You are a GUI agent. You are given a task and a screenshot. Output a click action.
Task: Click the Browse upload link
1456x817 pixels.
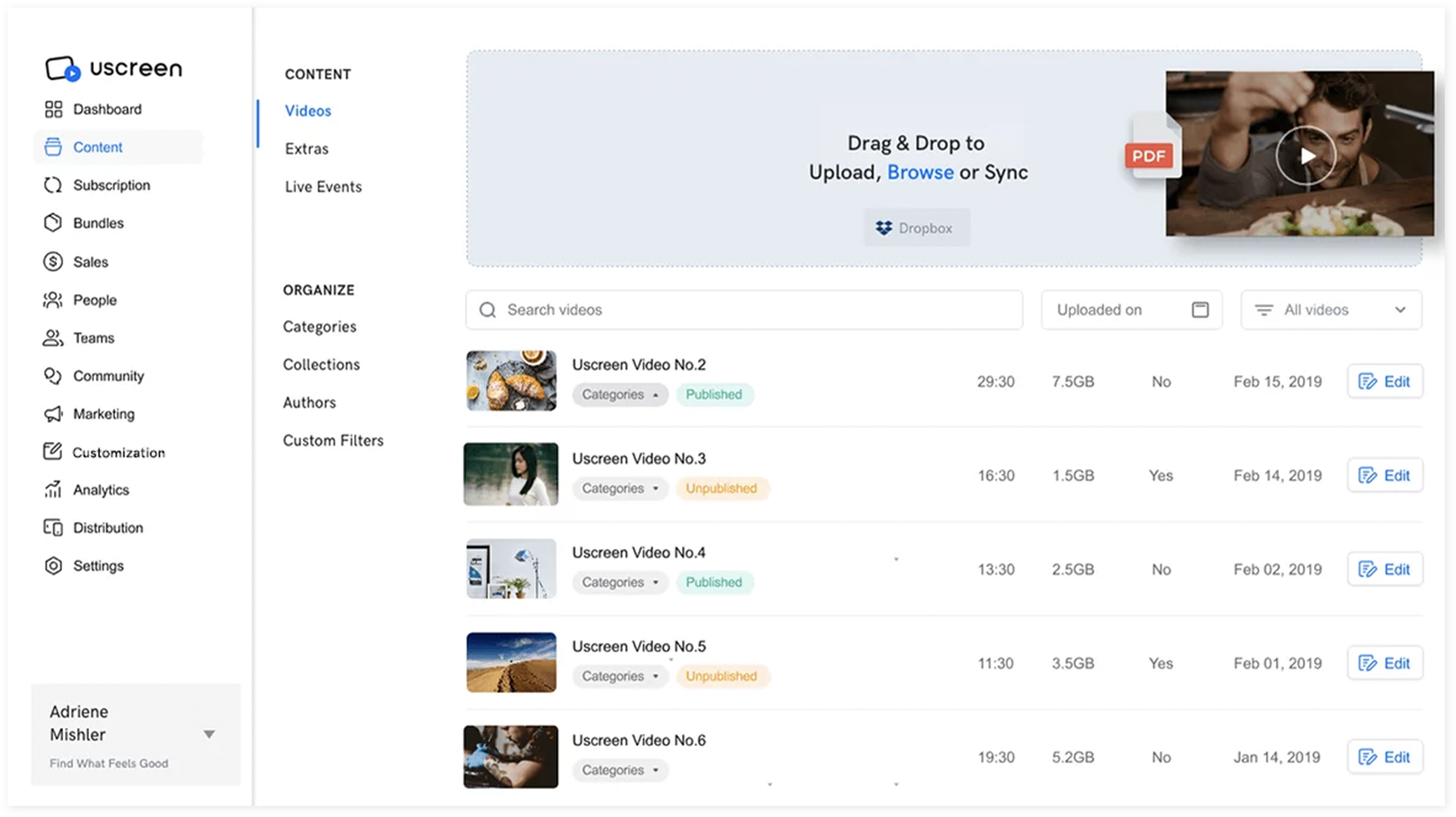click(920, 172)
